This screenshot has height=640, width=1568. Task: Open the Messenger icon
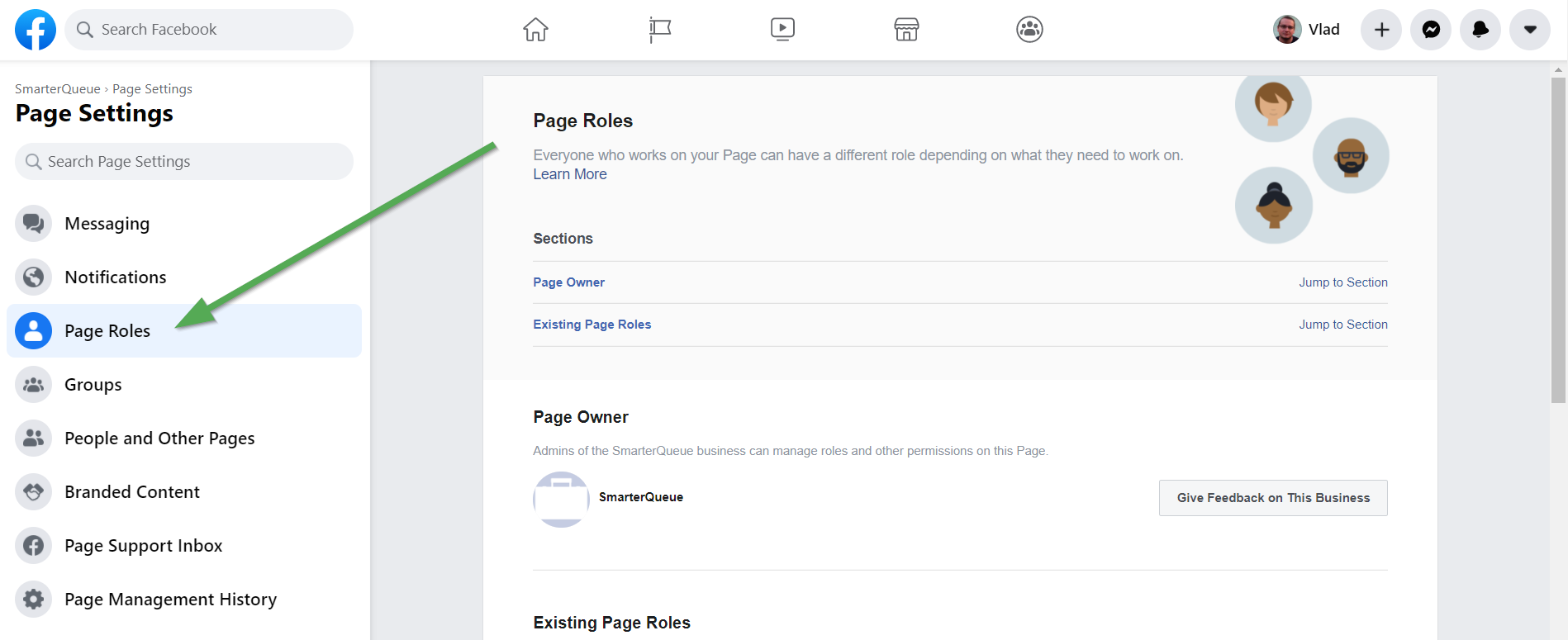1431,30
